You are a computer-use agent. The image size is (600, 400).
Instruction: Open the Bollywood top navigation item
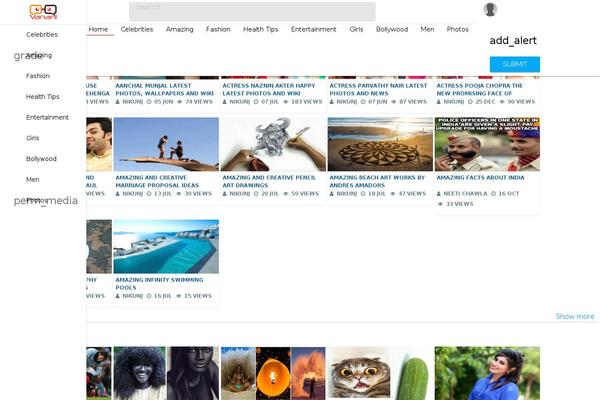[392, 30]
